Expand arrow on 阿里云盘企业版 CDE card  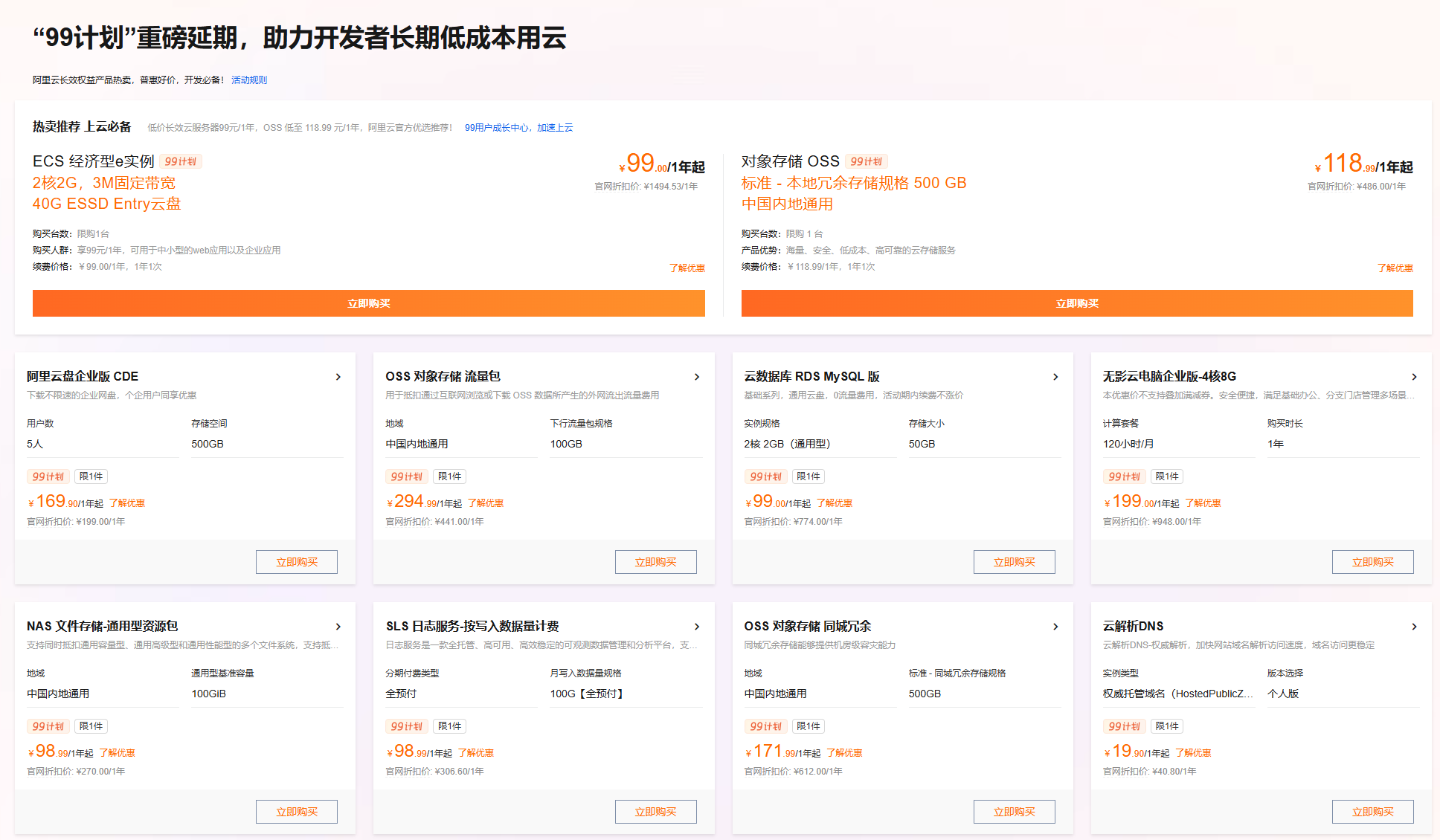338,377
